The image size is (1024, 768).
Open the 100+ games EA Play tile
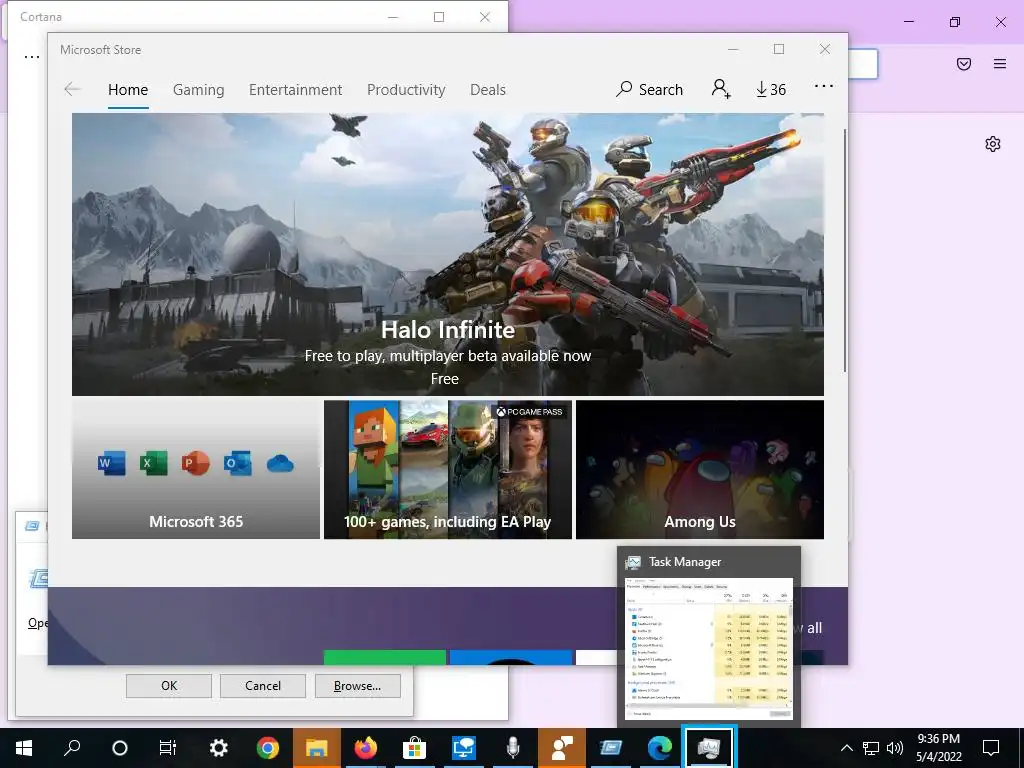point(448,470)
